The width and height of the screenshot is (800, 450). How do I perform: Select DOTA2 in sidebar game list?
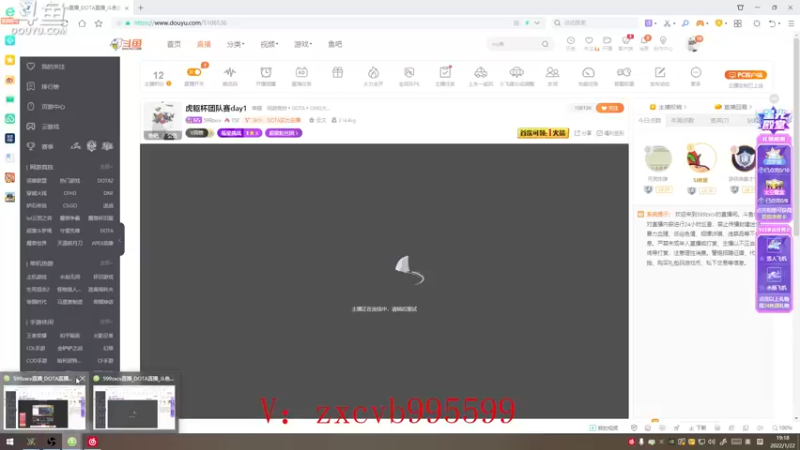105,181
